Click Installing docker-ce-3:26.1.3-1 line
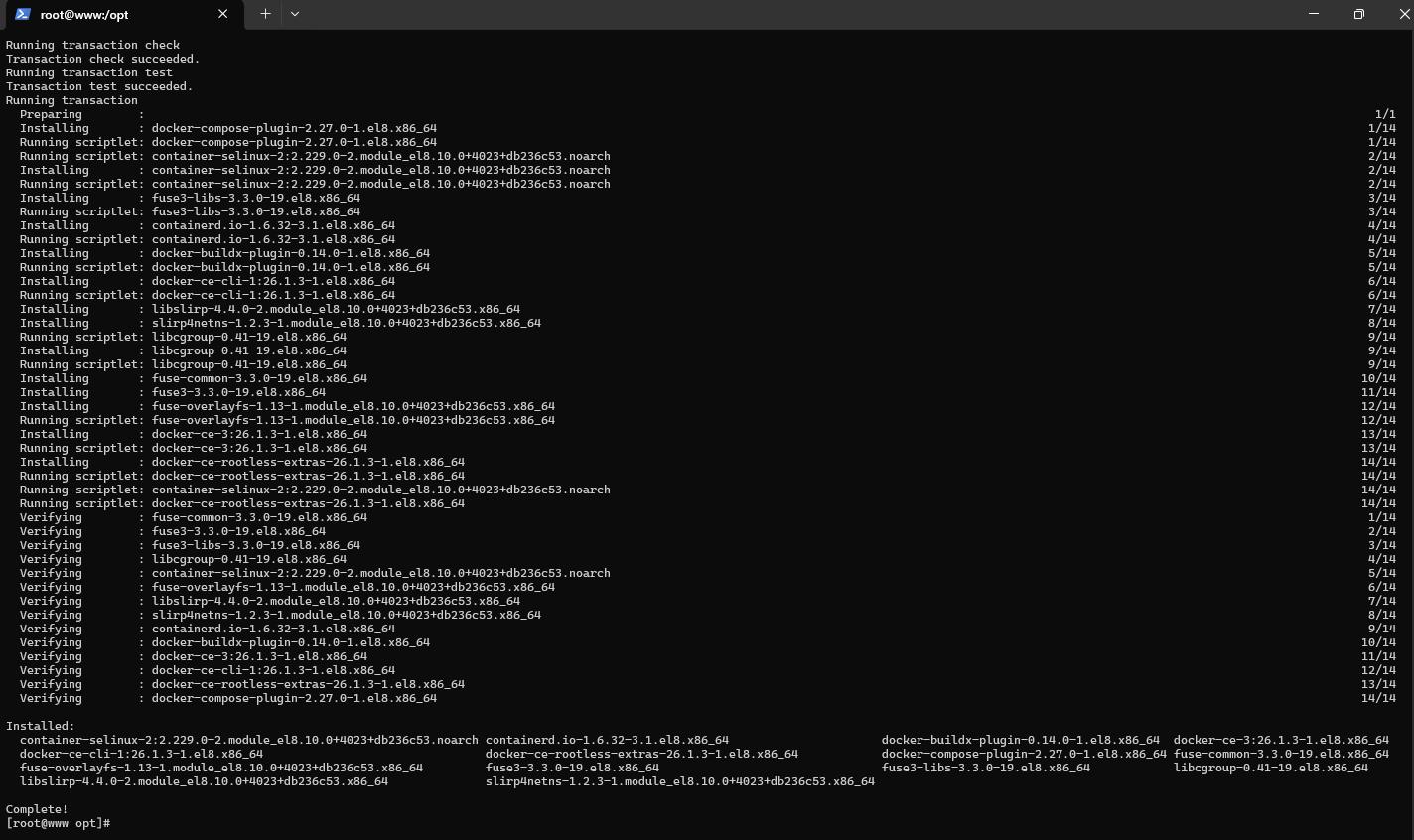Image resolution: width=1414 pixels, height=840 pixels. pos(707,434)
